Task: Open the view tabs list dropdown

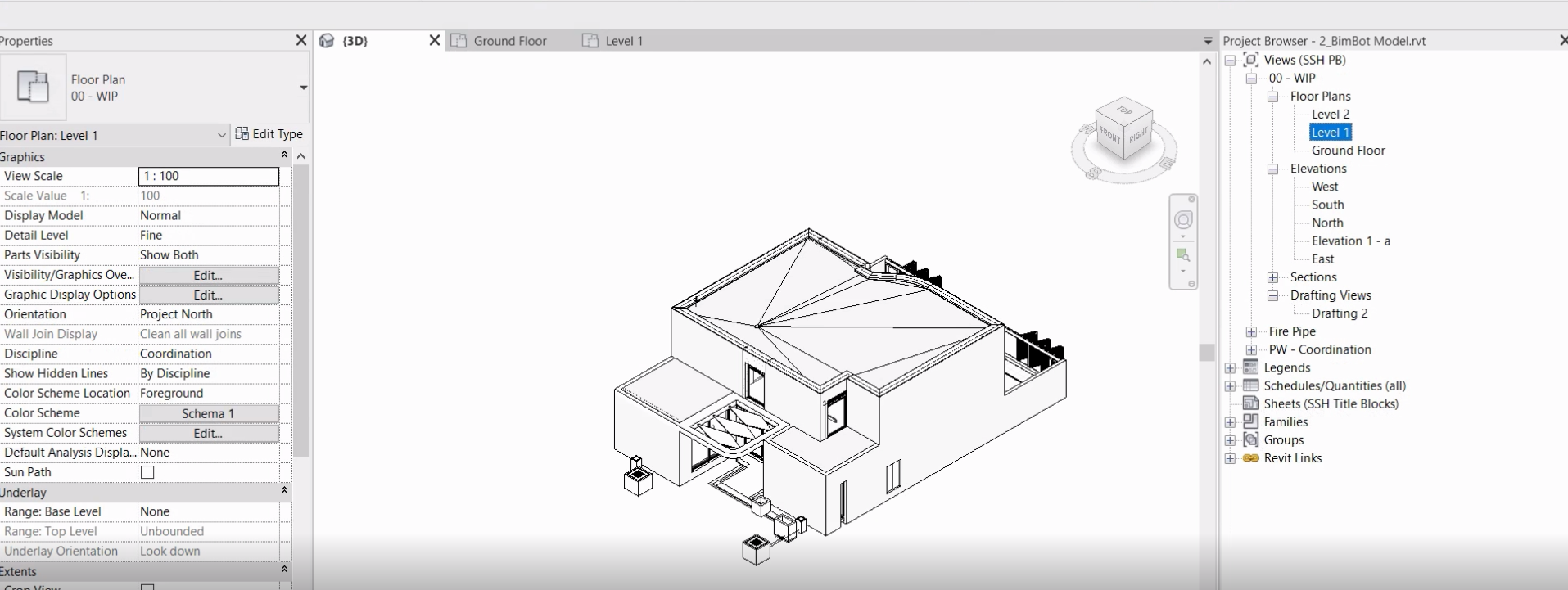Action: (x=1208, y=41)
